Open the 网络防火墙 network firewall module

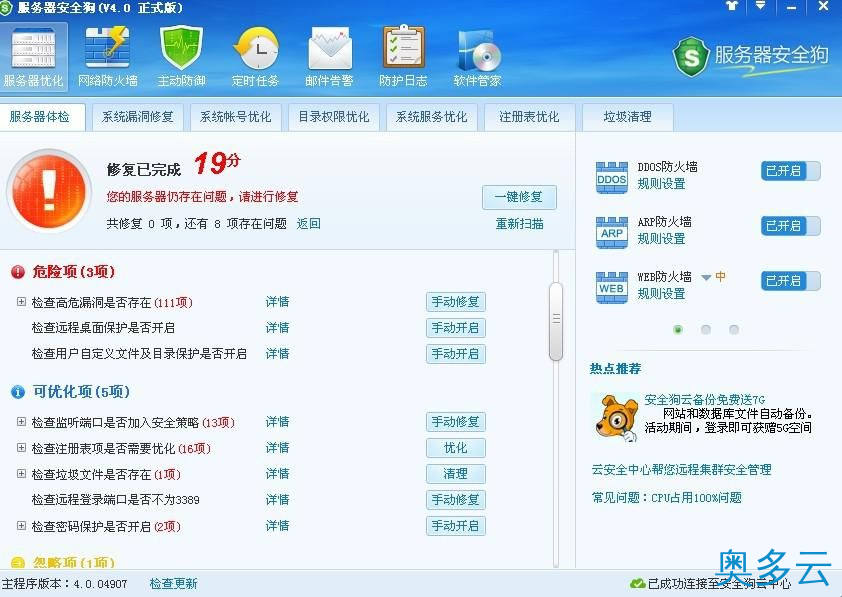coord(107,57)
